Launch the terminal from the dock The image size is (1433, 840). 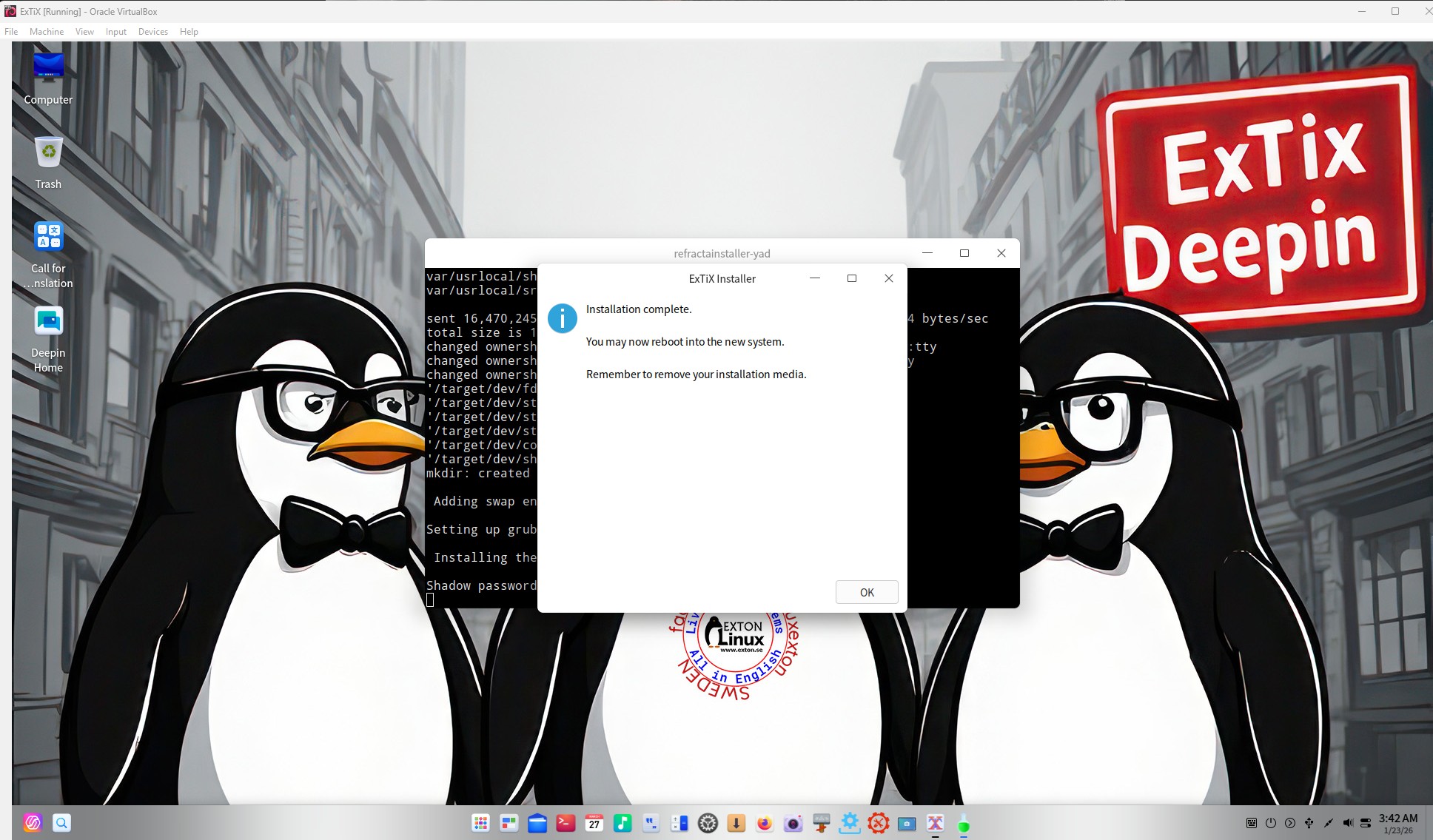tap(566, 823)
